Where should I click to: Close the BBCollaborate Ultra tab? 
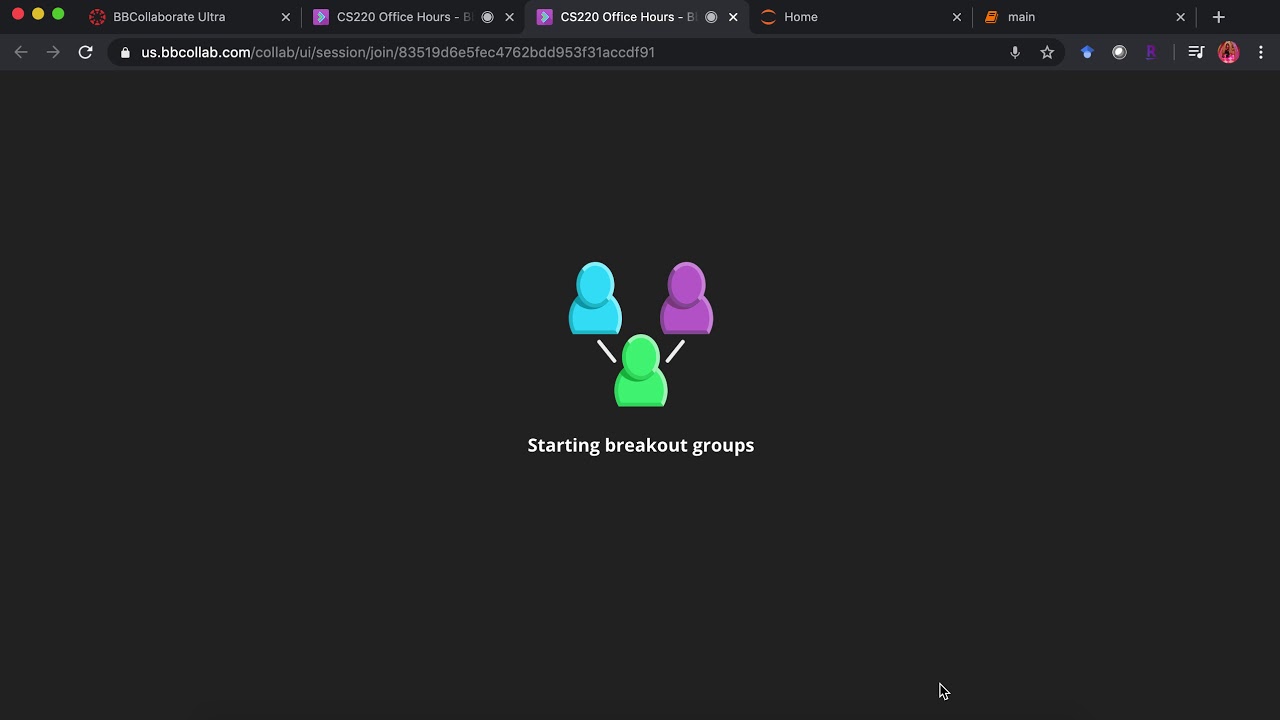285,17
